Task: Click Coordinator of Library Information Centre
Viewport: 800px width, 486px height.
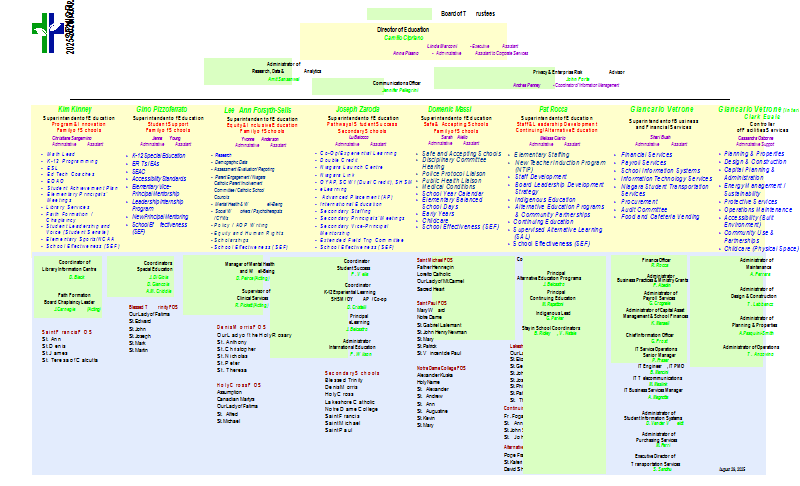Action: click(x=70, y=264)
